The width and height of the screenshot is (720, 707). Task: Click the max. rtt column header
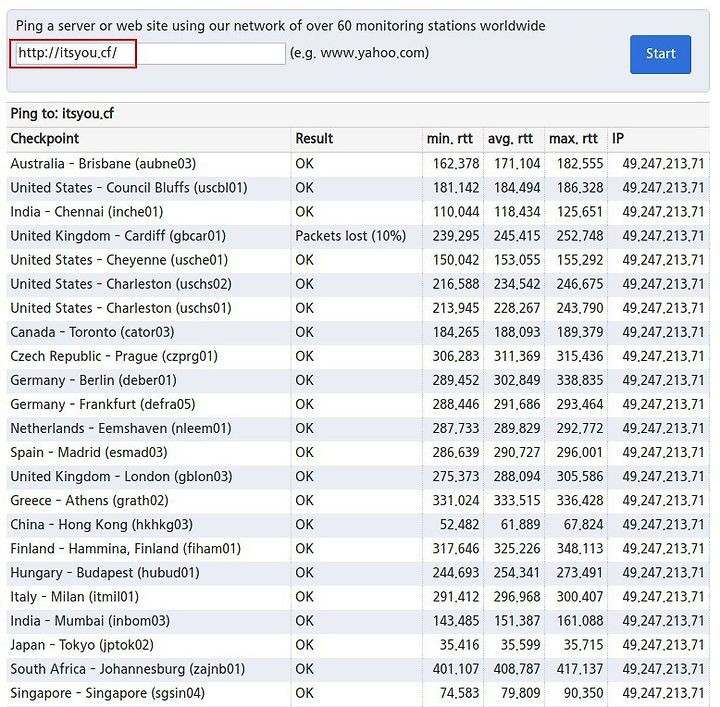(x=573, y=138)
